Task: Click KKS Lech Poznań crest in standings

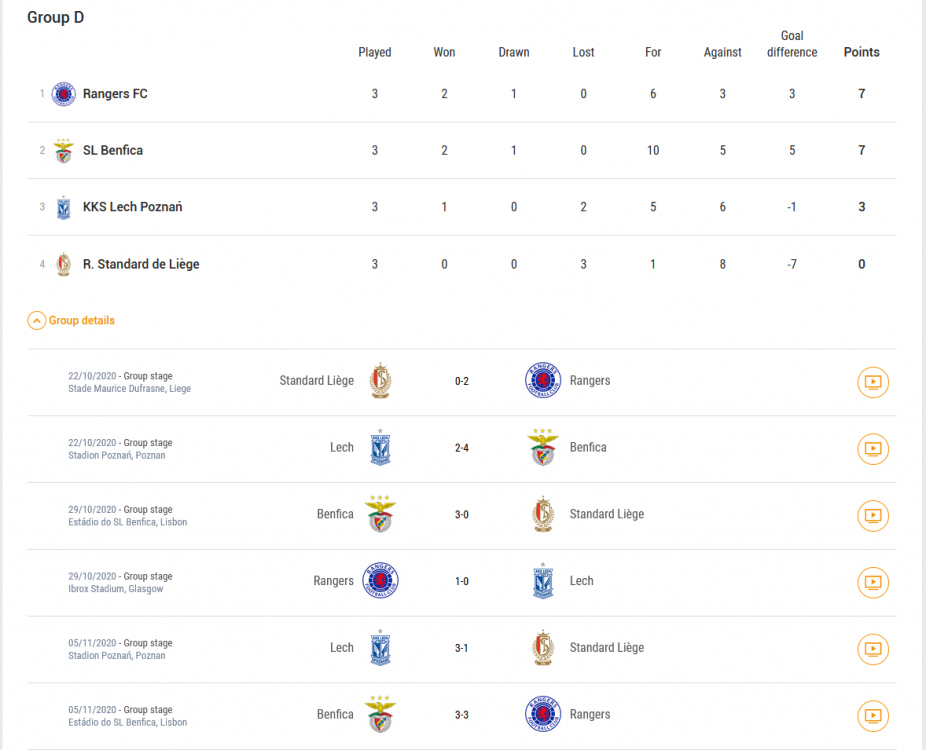Action: [64, 207]
